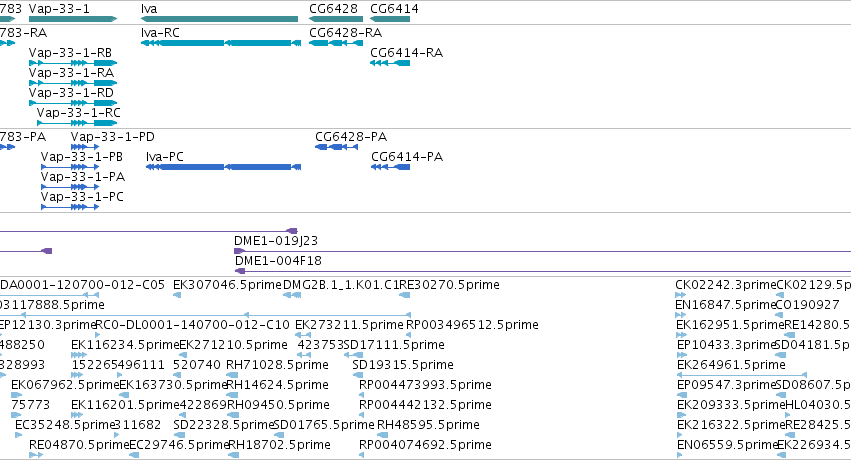
Task: Select the CG6414-PA protein label
Action: (x=407, y=157)
